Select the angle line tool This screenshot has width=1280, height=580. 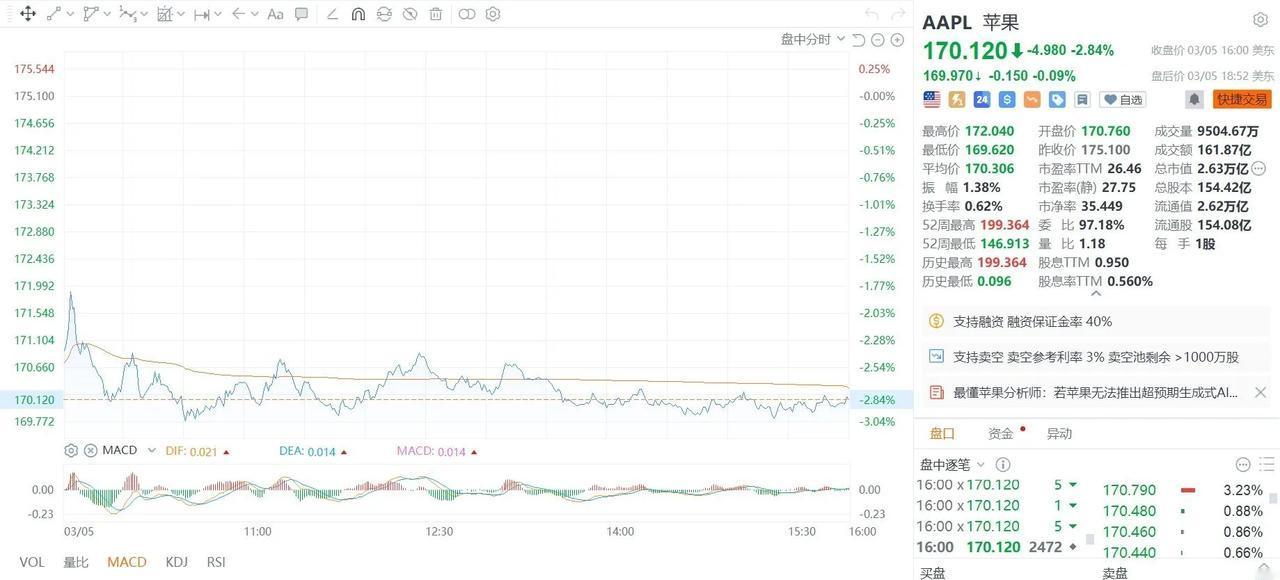coord(331,14)
